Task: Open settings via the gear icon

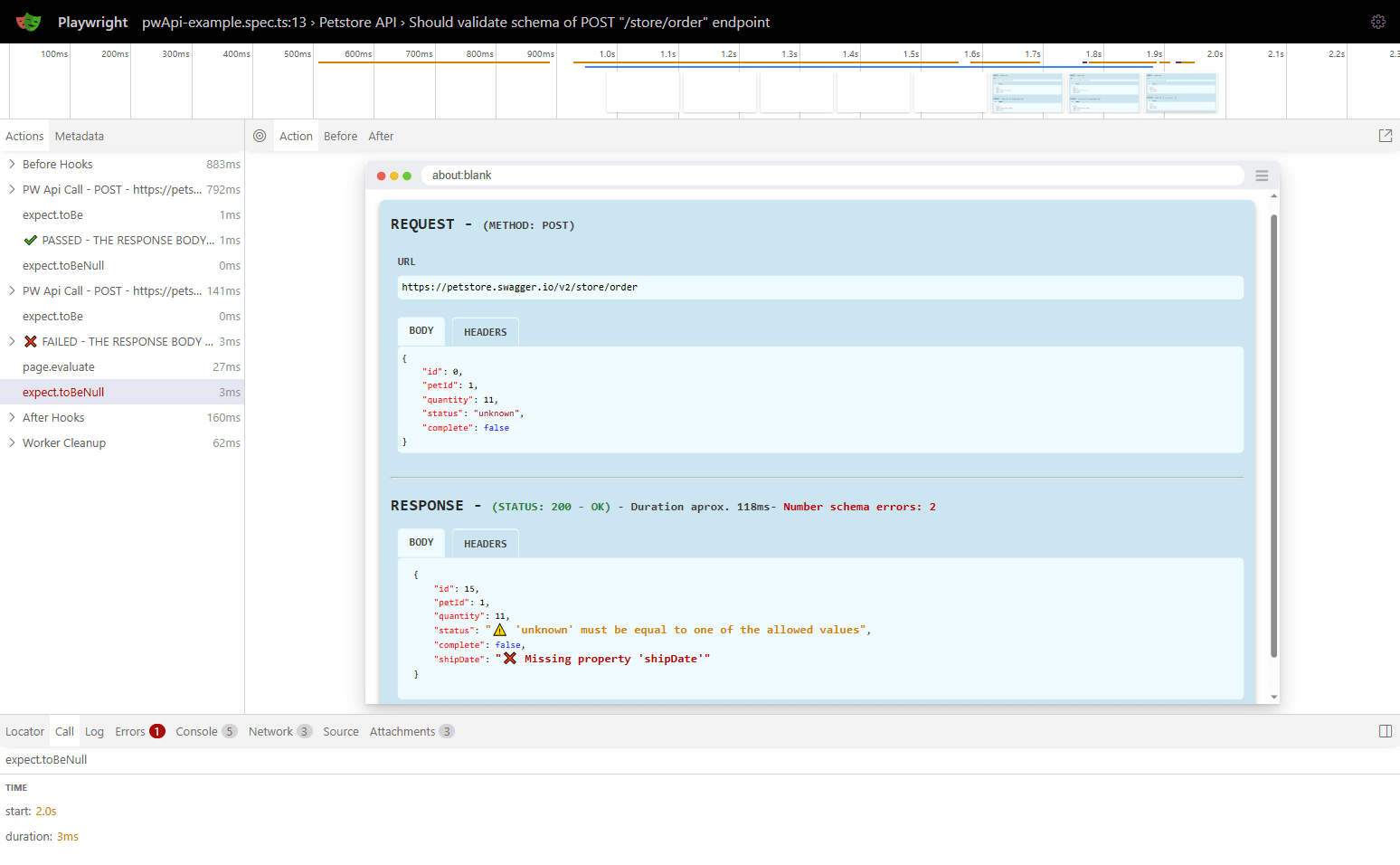Action: 1378,22
